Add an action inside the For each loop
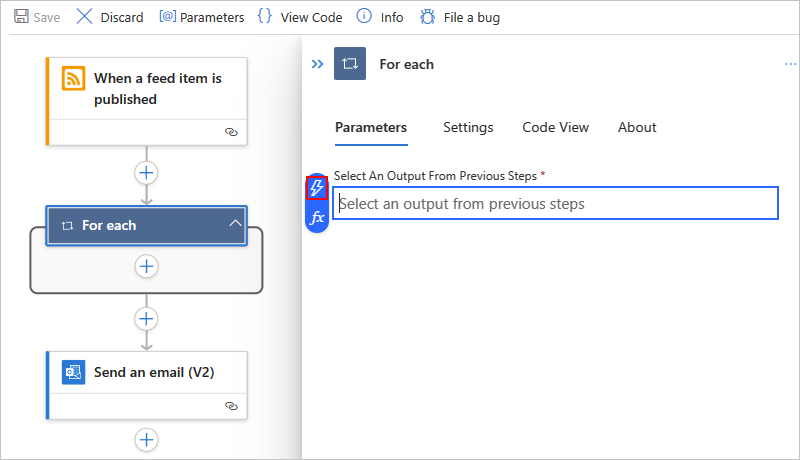Image resolution: width=800 pixels, height=460 pixels. point(146,266)
